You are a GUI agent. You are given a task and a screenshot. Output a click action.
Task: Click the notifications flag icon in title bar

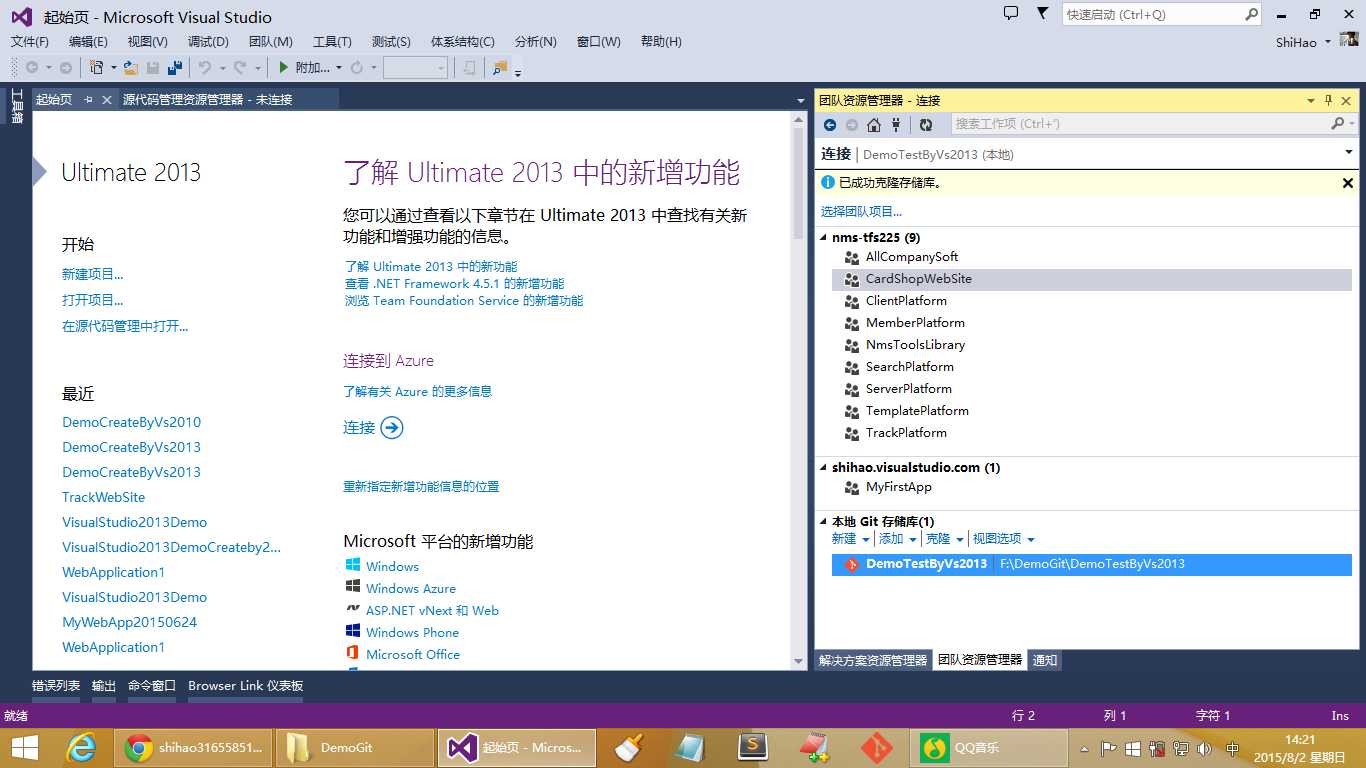coord(1042,13)
